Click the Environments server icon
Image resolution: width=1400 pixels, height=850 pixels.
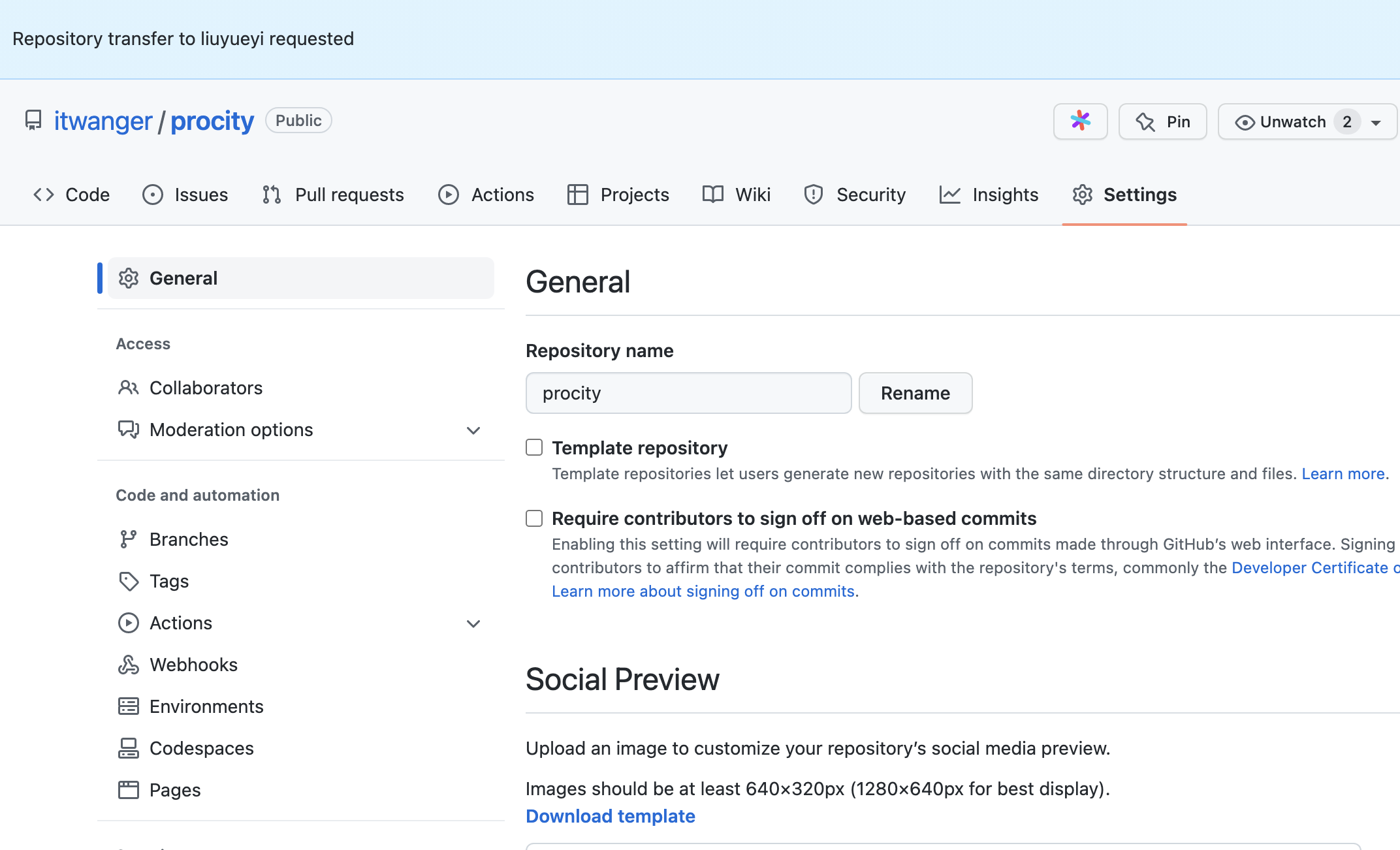coord(129,706)
